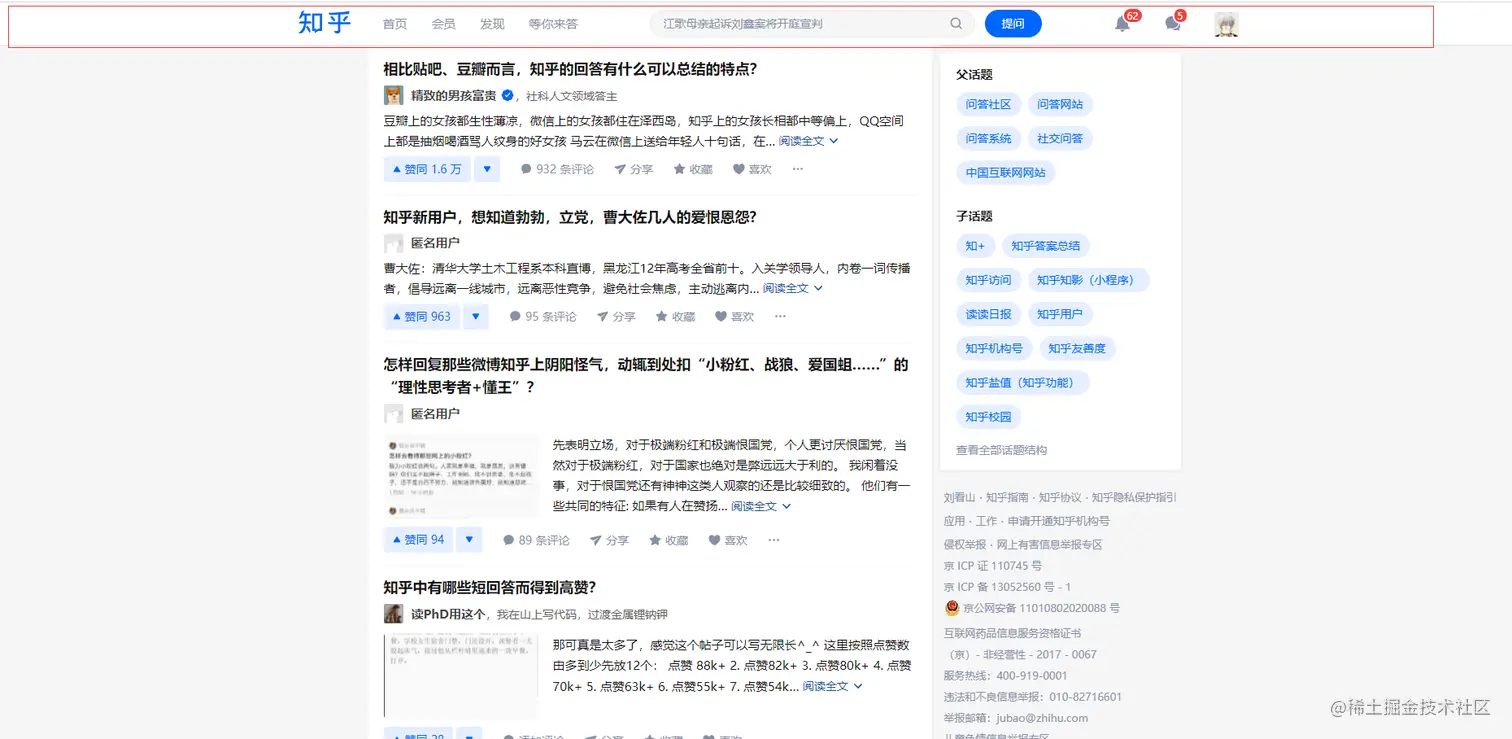Viewport: 1512px width, 739px height.
Task: Open the 932 条评论 comments
Action: point(557,169)
